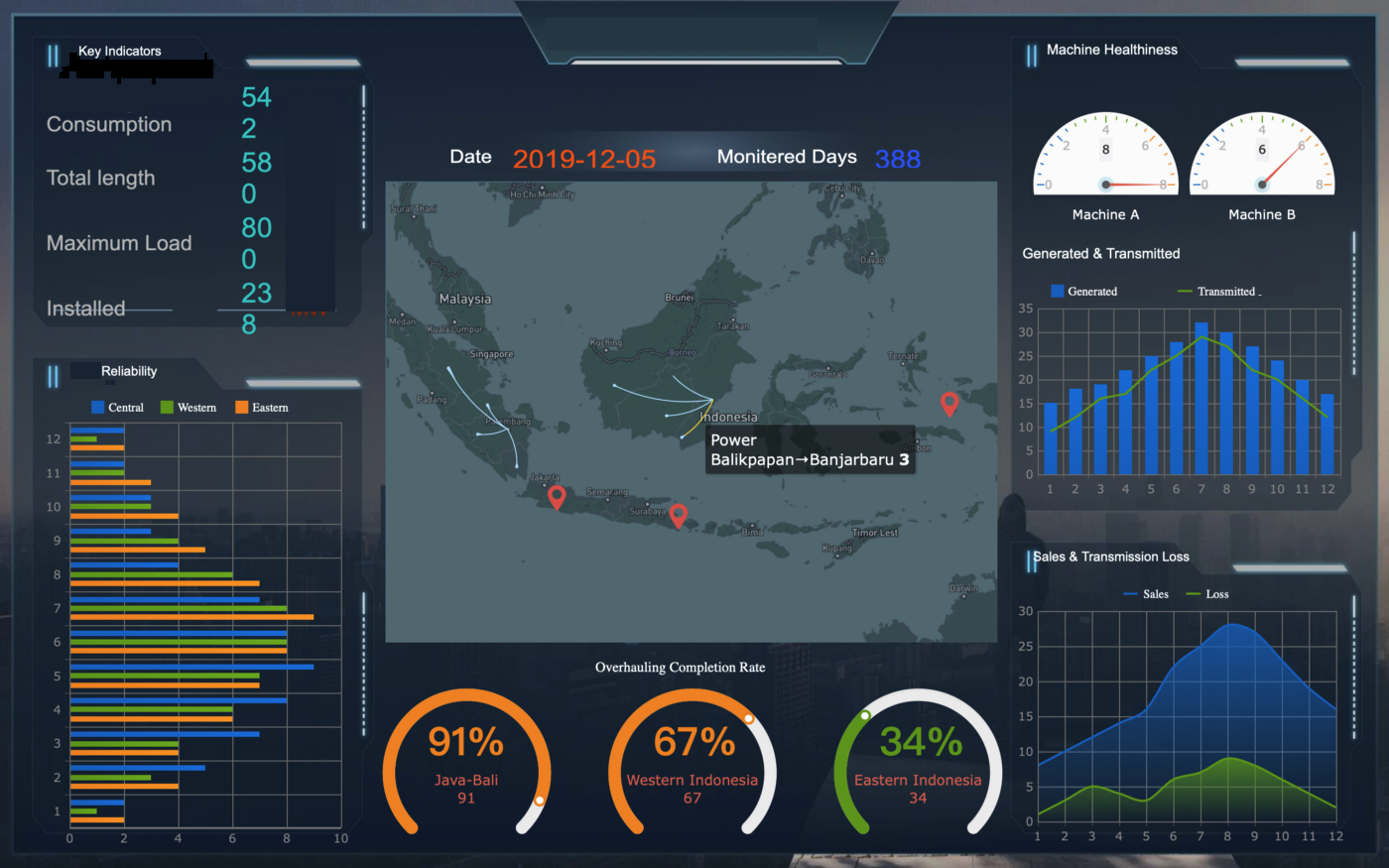Click the month 12 bar in Generated chart
Viewport: 1389px width, 868px height.
pos(1327,434)
